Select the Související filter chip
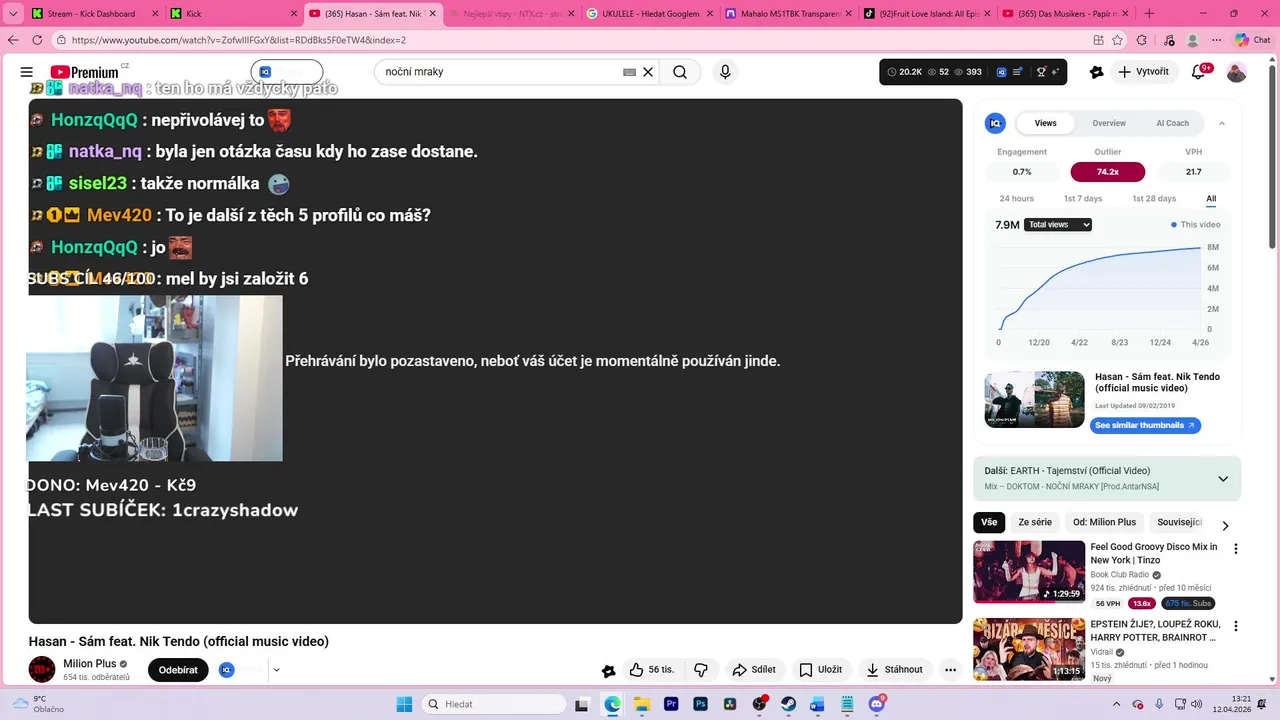1280x720 pixels. [x=1179, y=522]
